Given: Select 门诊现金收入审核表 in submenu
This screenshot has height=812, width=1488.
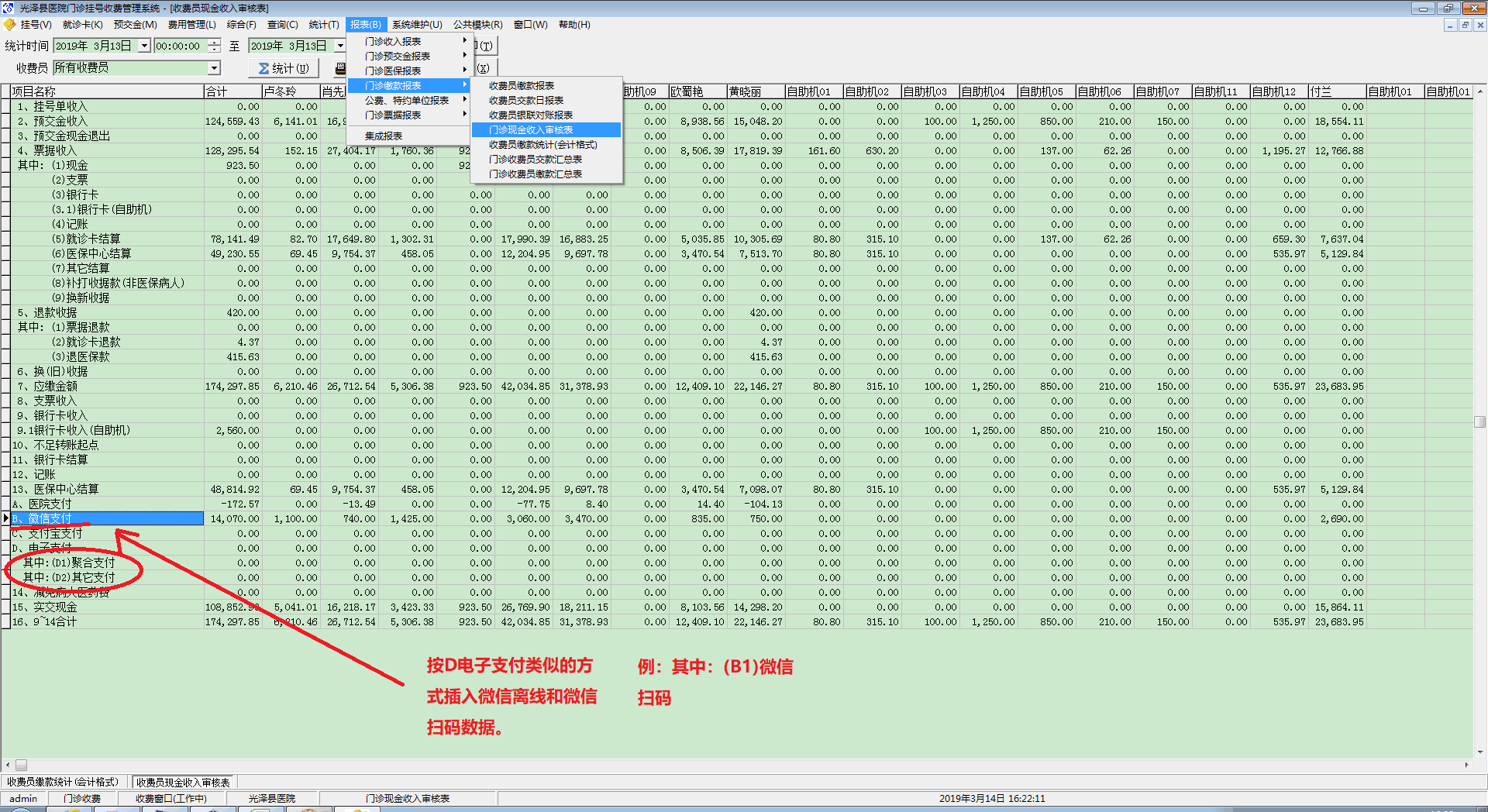Looking at the screenshot, I should tap(531, 130).
